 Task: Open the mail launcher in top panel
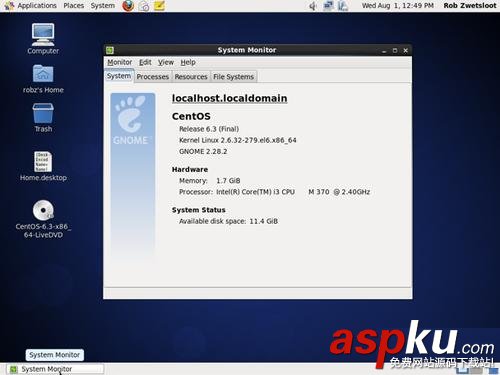pyautogui.click(x=144, y=6)
